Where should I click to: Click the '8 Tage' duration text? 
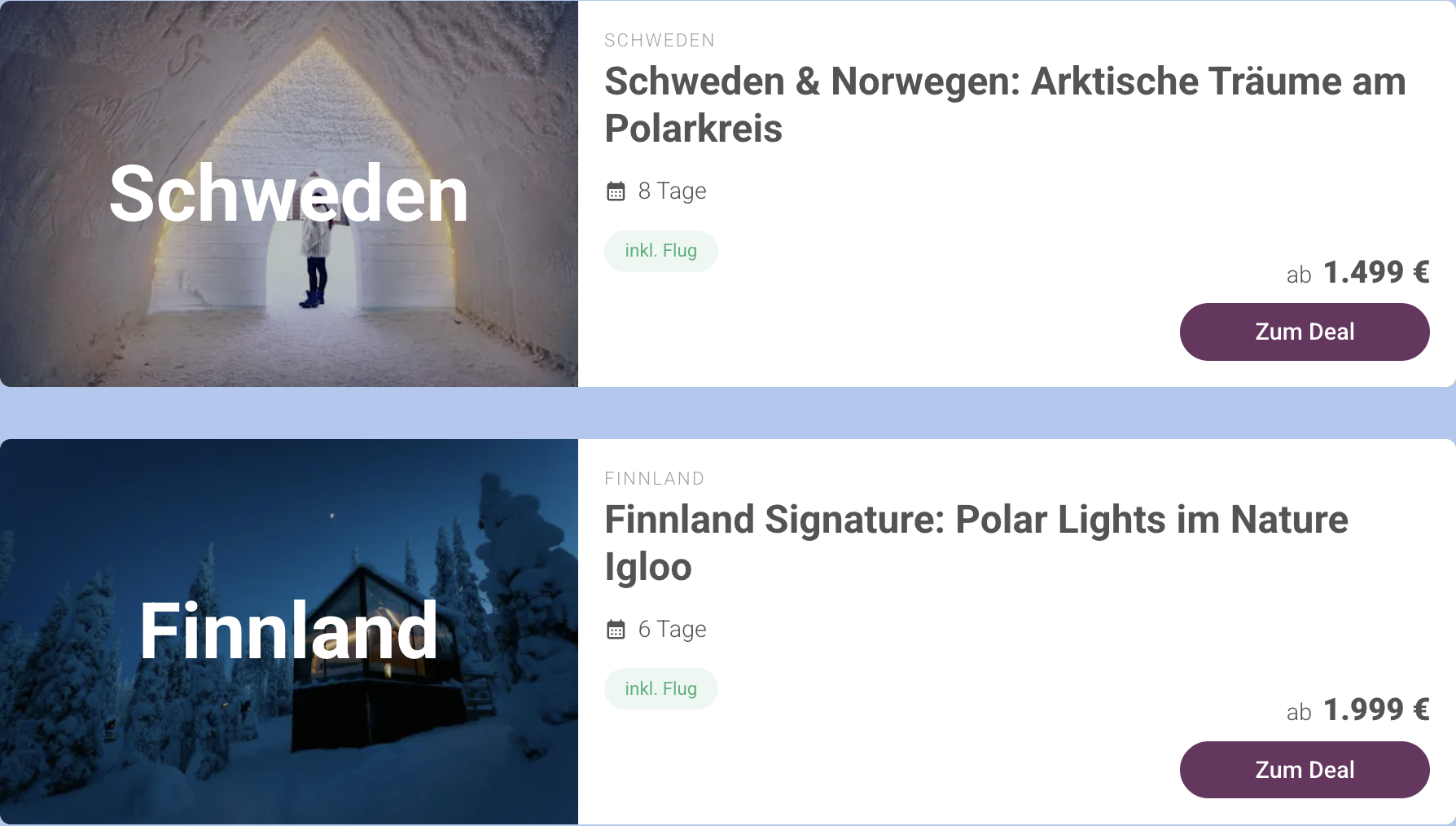tap(671, 191)
